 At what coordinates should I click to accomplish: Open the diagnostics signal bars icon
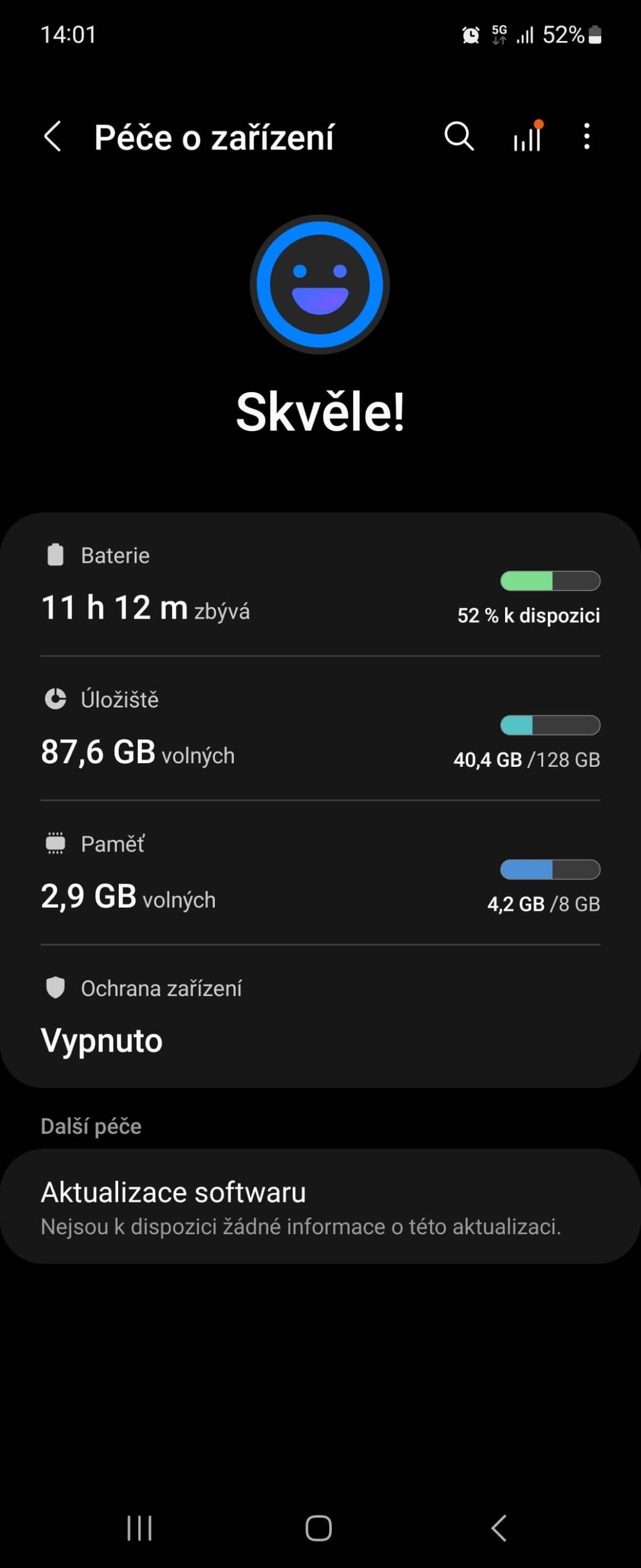(527, 136)
